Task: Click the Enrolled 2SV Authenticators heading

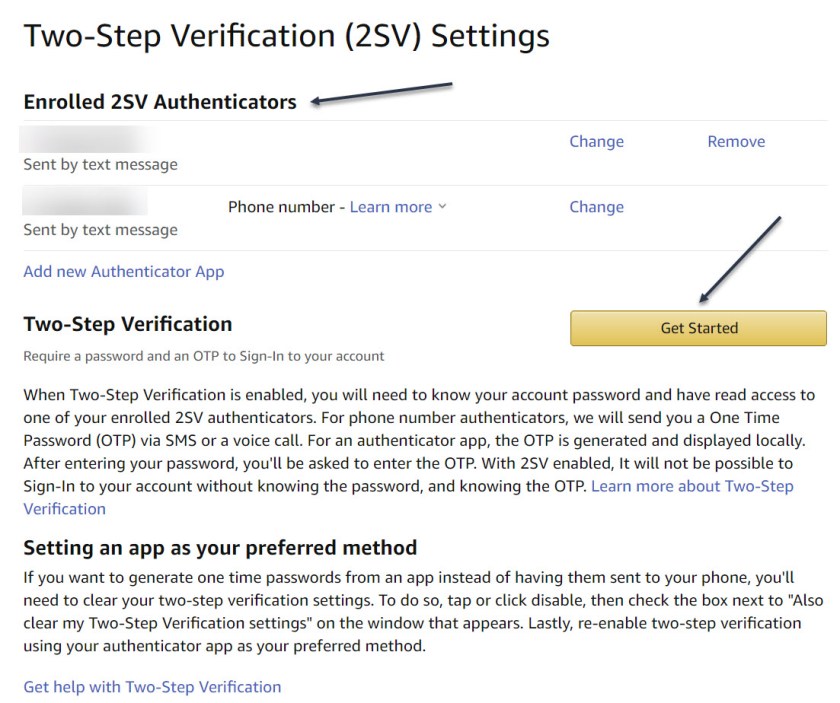Action: [x=160, y=102]
